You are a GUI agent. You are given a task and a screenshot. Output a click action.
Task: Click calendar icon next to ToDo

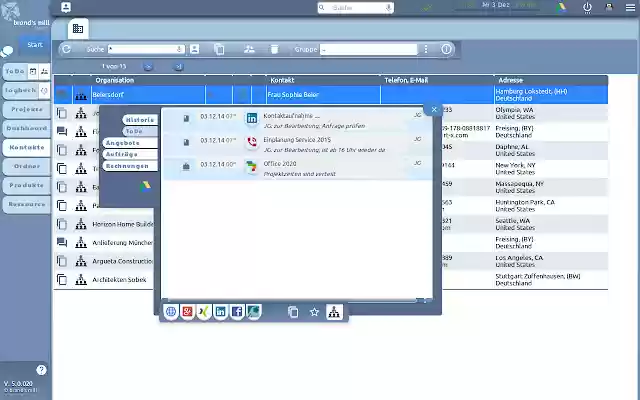(33, 71)
